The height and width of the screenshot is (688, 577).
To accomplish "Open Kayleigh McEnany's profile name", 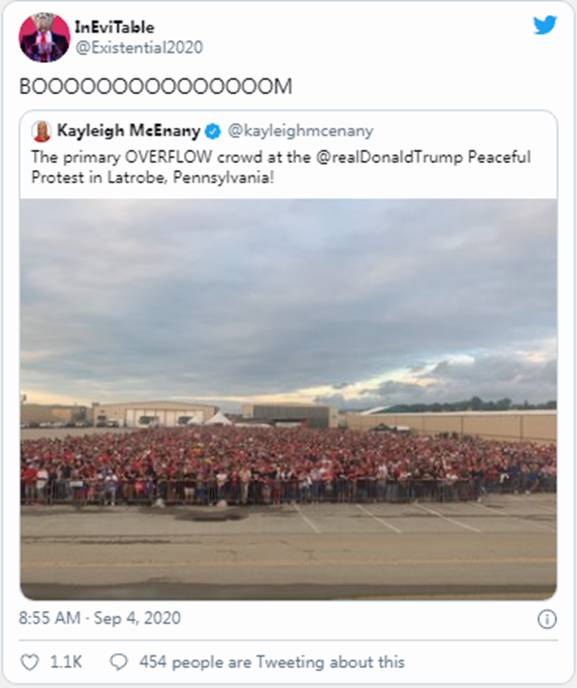I will (x=129, y=131).
